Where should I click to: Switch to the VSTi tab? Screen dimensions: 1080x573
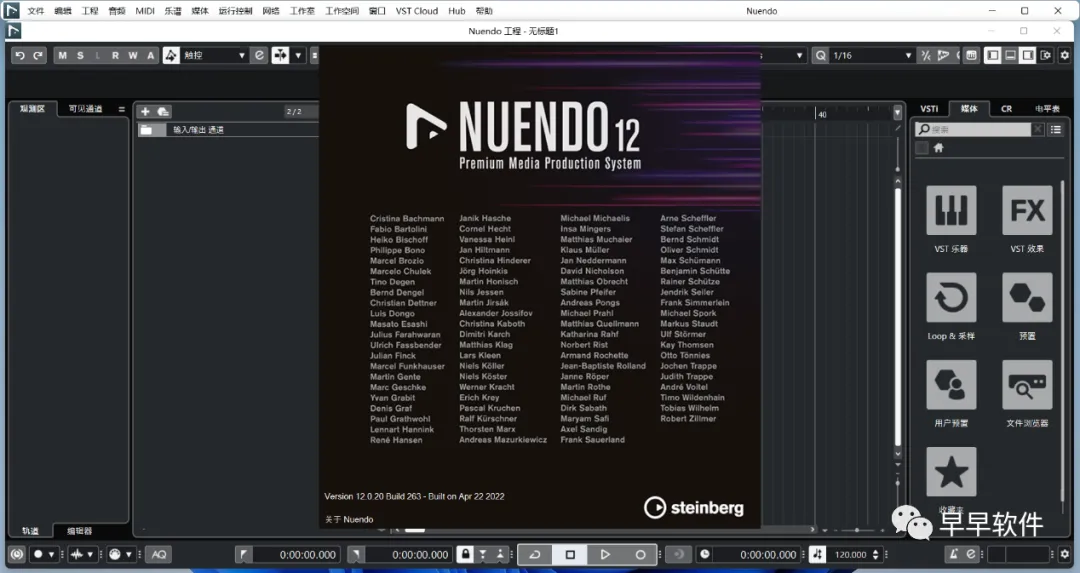[x=929, y=109]
